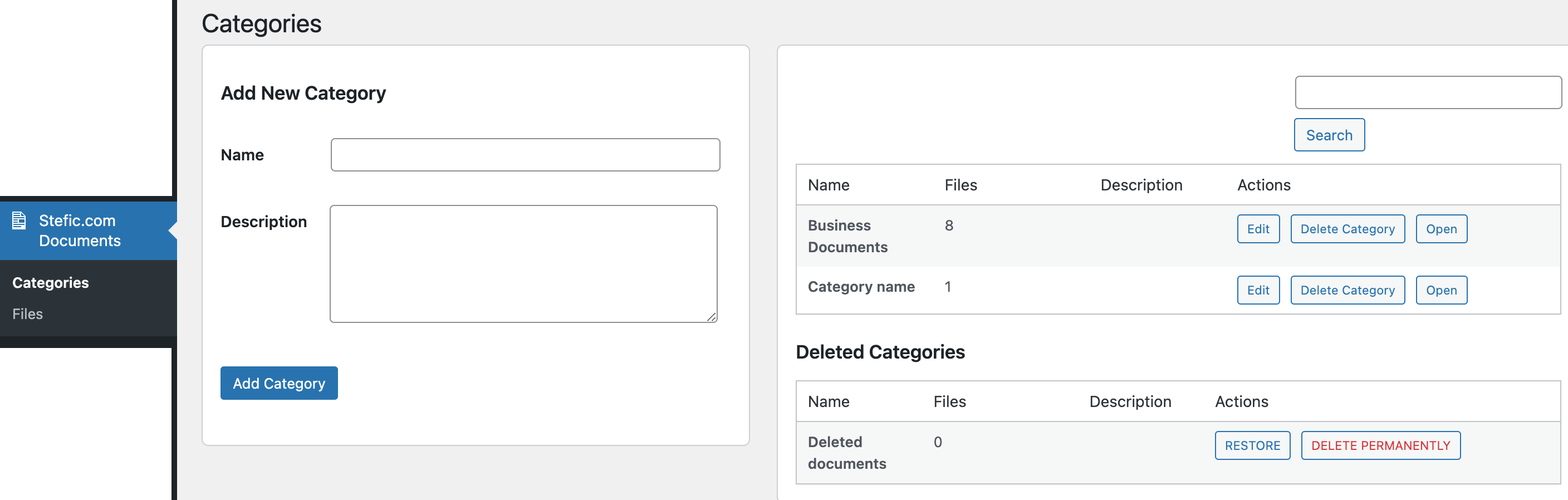This screenshot has height=500, width=1568.
Task: Select Categories in the sidebar submenu
Action: click(x=51, y=283)
